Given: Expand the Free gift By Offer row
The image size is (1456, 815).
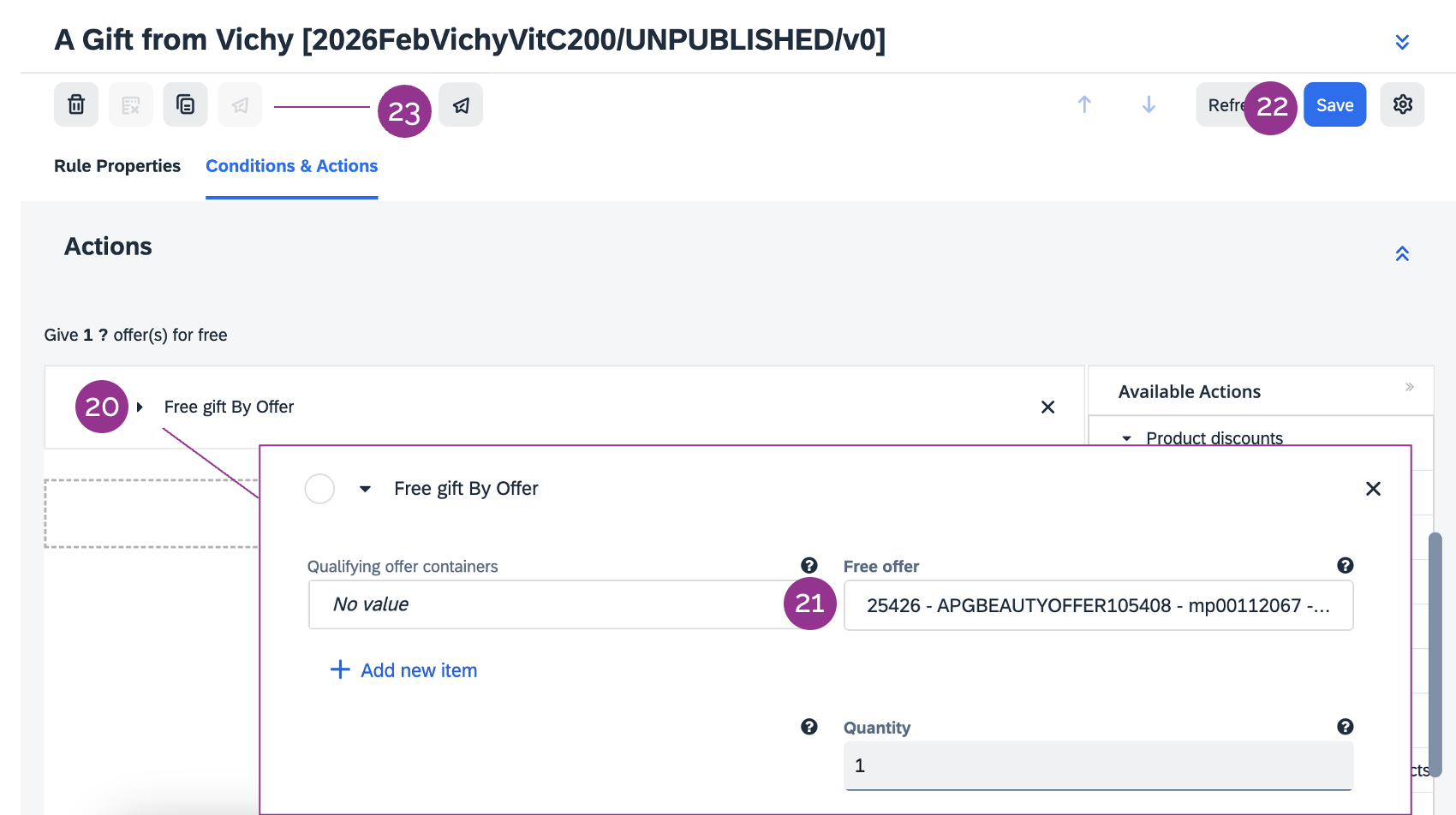Looking at the screenshot, I should pyautogui.click(x=140, y=407).
